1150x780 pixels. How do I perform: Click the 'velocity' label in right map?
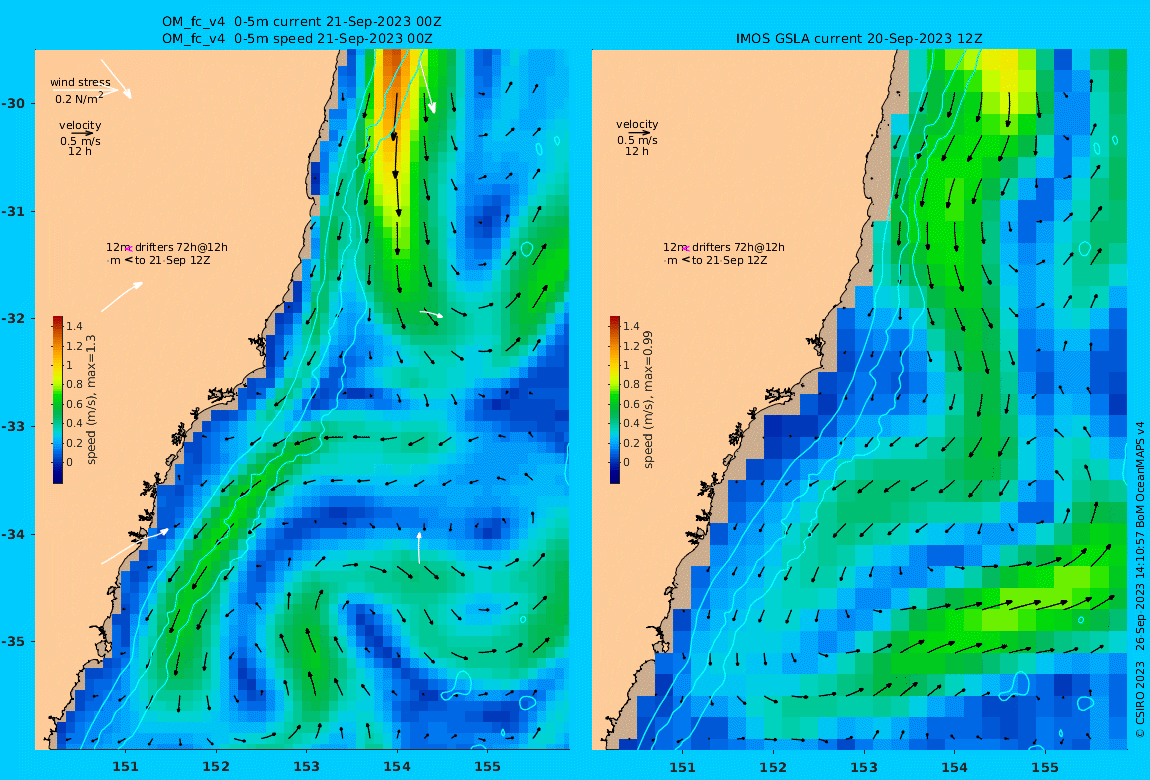(637, 125)
